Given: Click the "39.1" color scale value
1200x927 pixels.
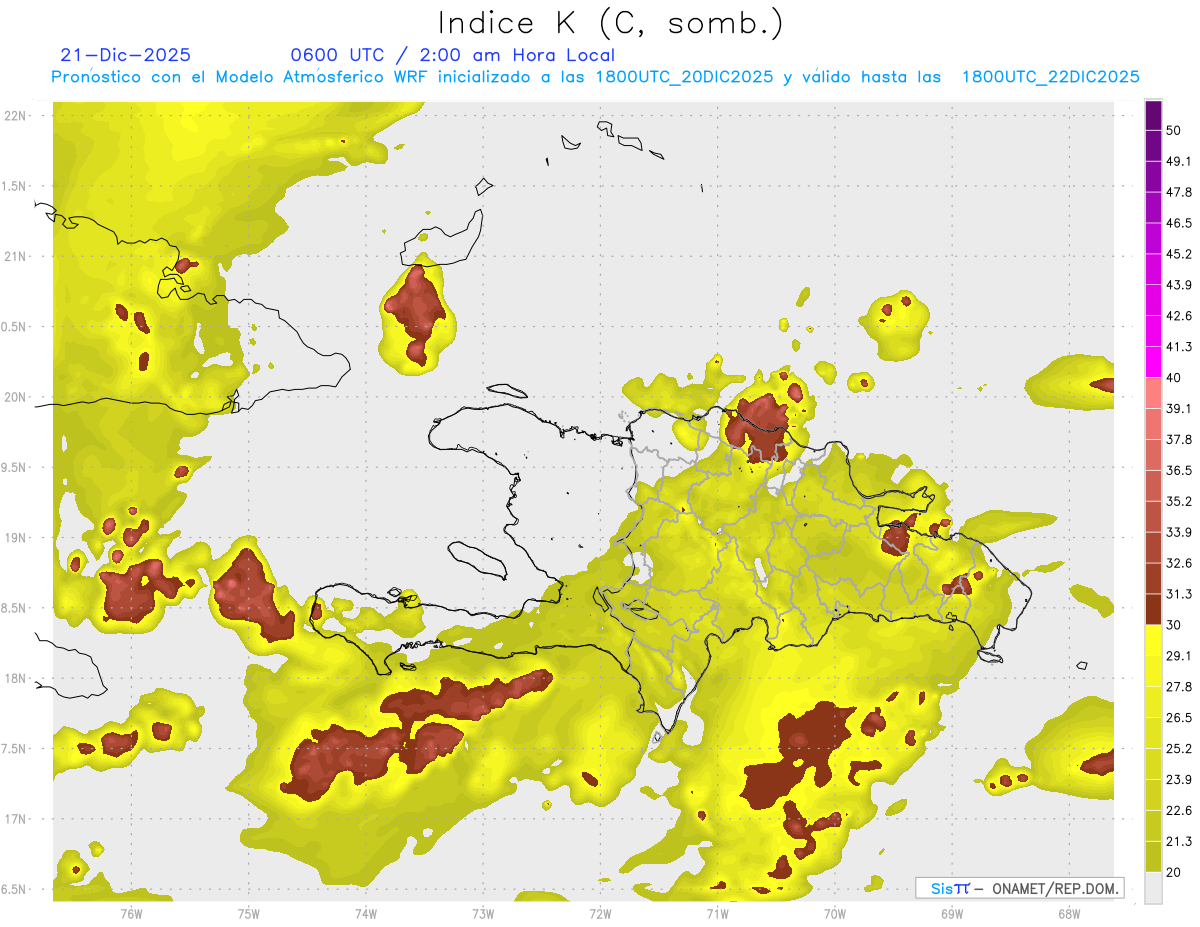Looking at the screenshot, I should coord(1179,408).
